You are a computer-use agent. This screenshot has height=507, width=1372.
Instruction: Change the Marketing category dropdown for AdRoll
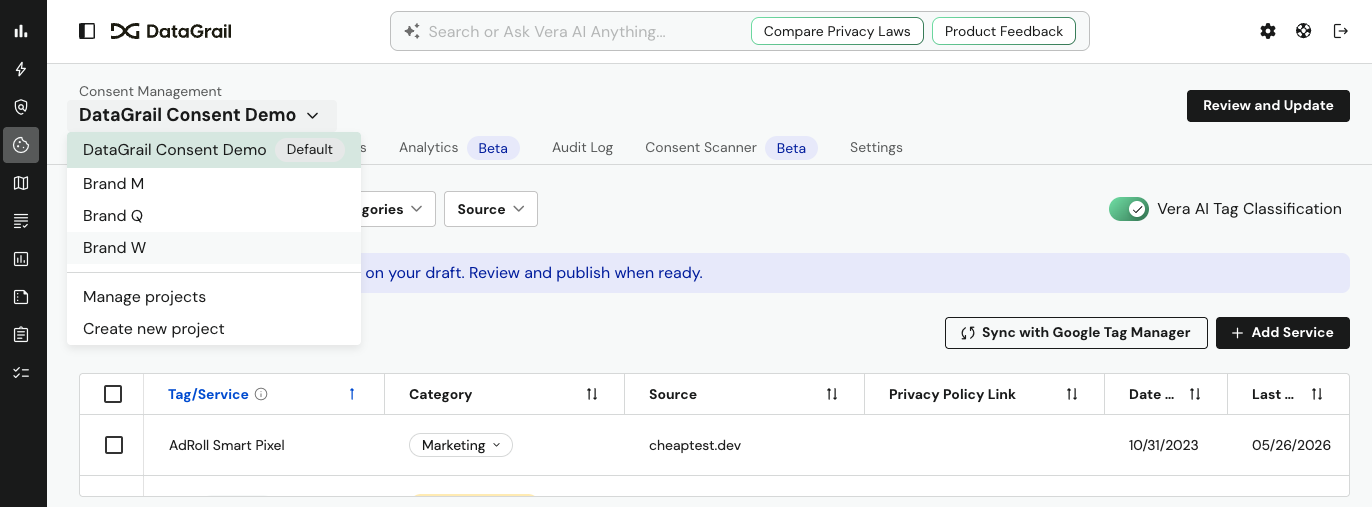click(461, 445)
